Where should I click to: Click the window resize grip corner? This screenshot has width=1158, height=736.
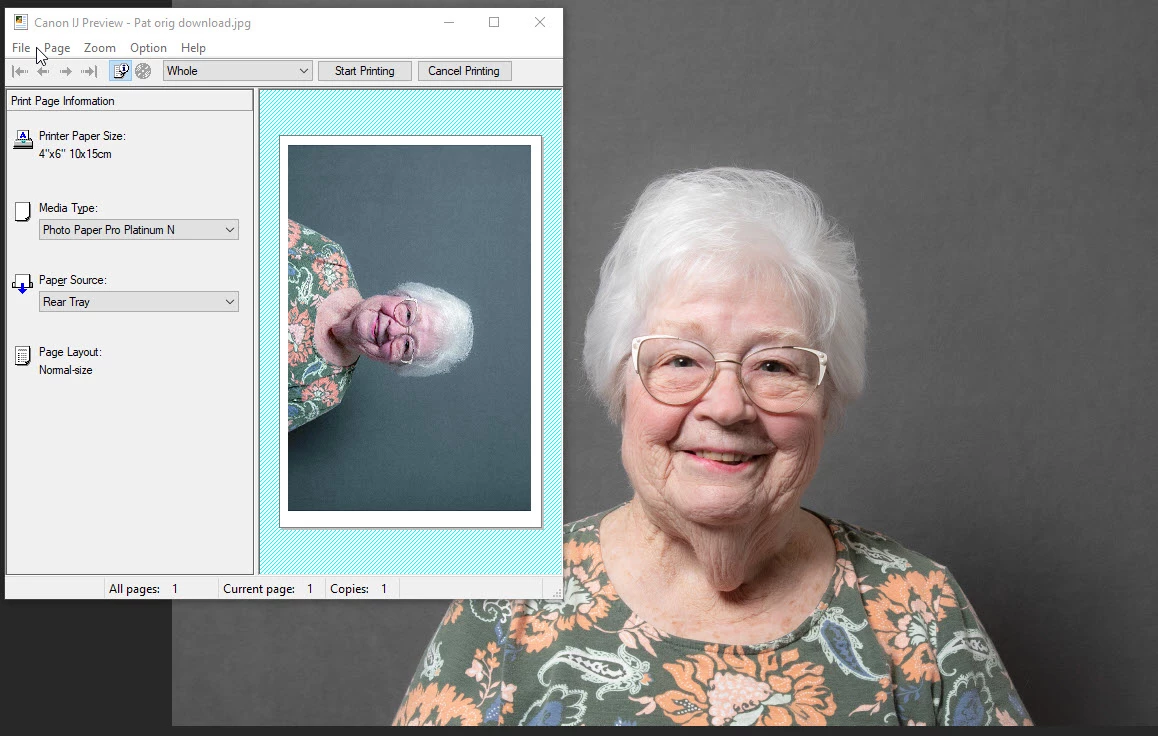pos(557,593)
